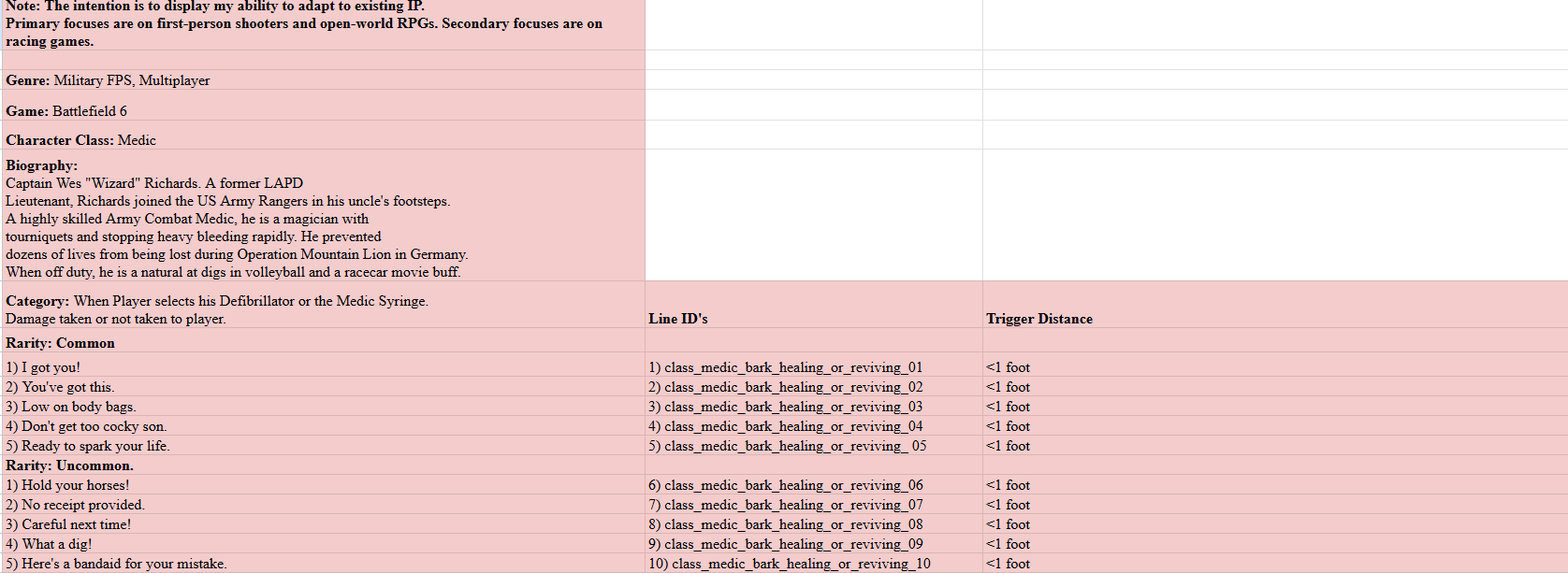
Task: Select the Biography cell about Wes Richards
Action: click(324, 215)
